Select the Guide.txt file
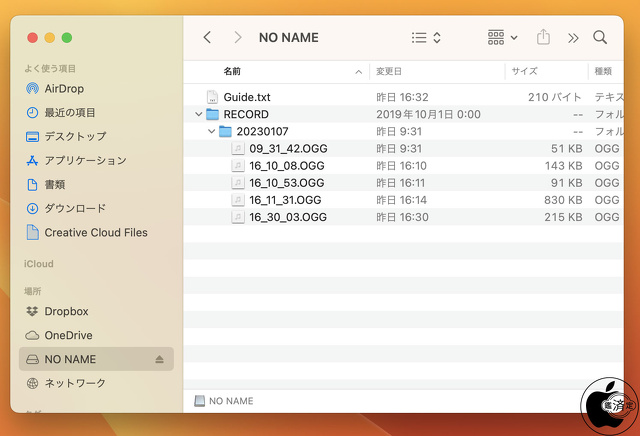Image resolution: width=640 pixels, height=436 pixels. point(246,98)
